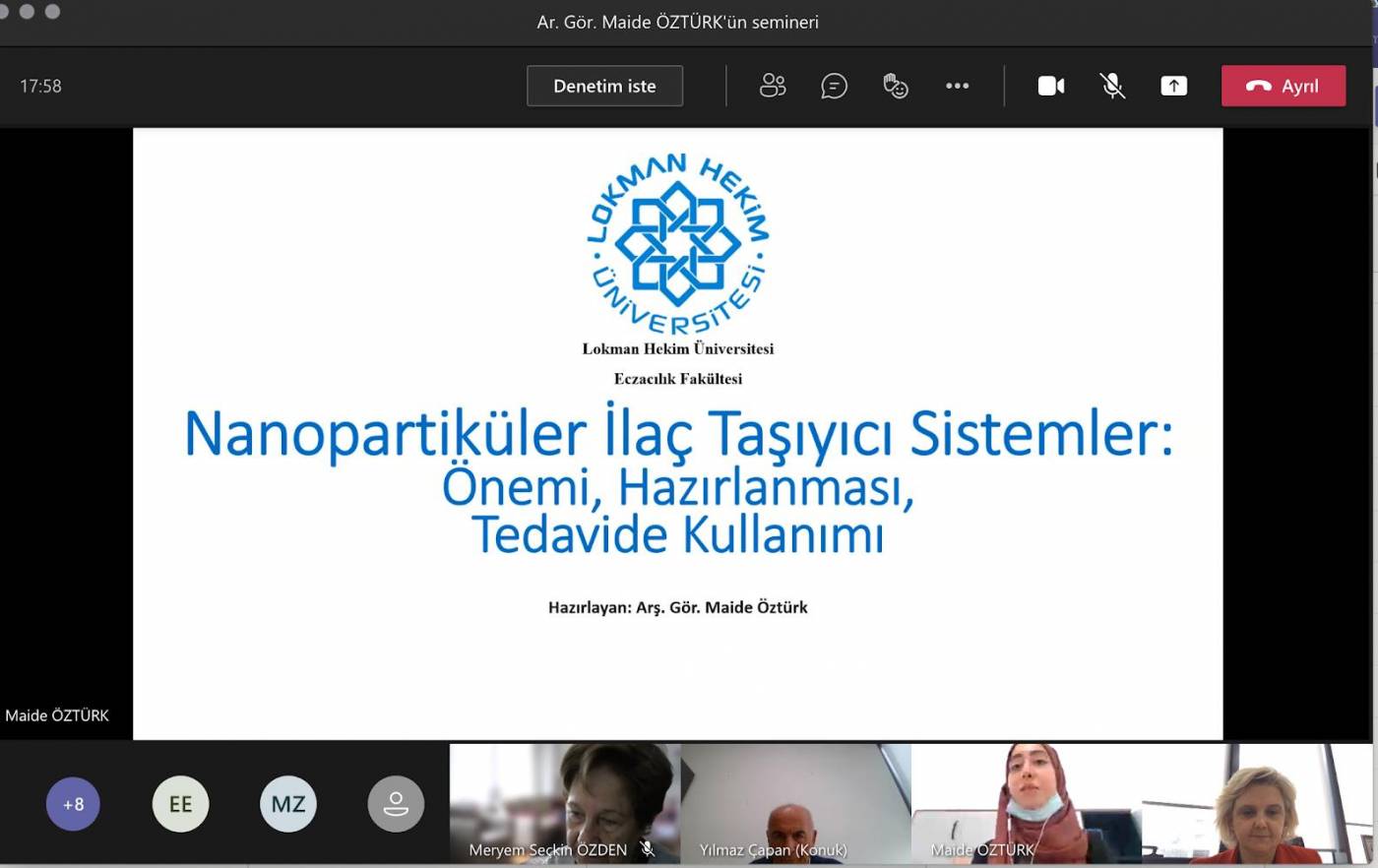Click Meryem Seçkin ÖZDEN's video tile

[565, 803]
